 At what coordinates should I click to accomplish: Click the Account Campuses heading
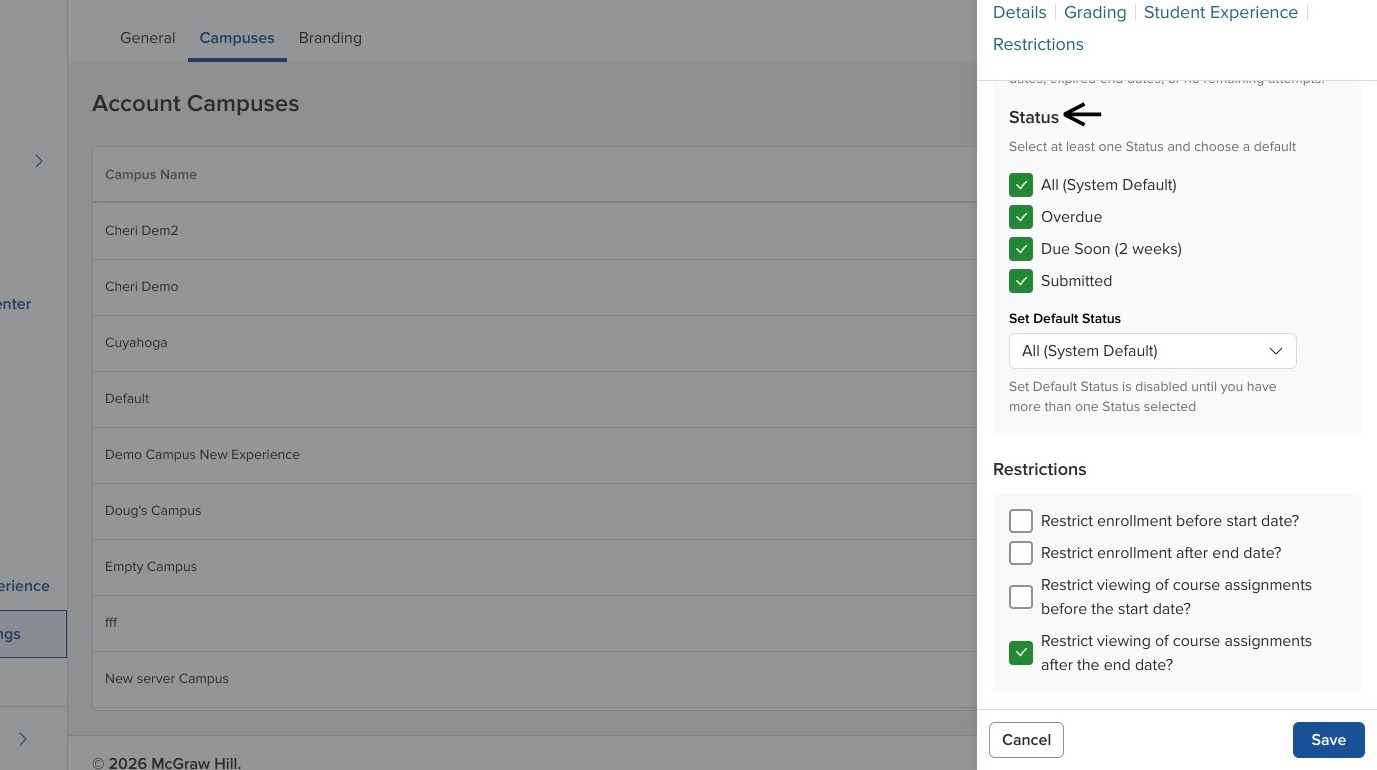(x=196, y=104)
